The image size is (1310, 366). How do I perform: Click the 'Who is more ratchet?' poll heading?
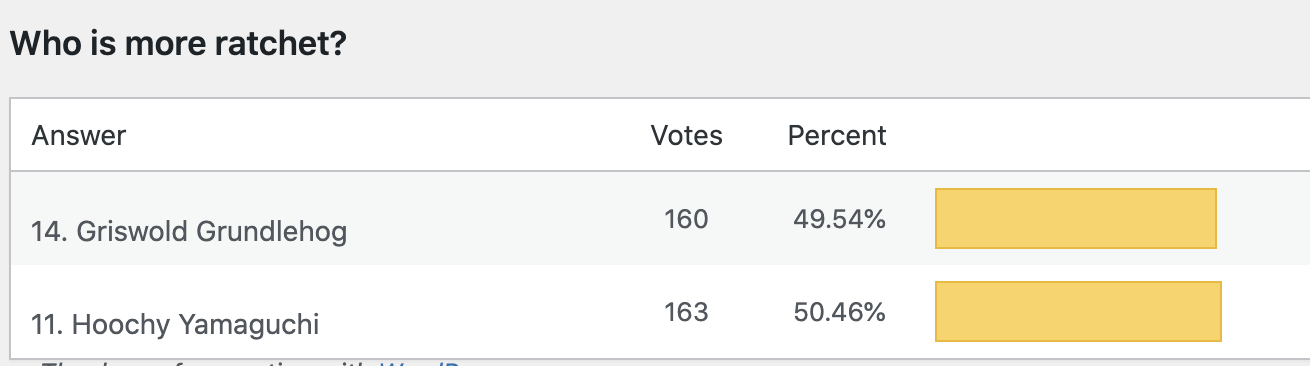[x=178, y=44]
